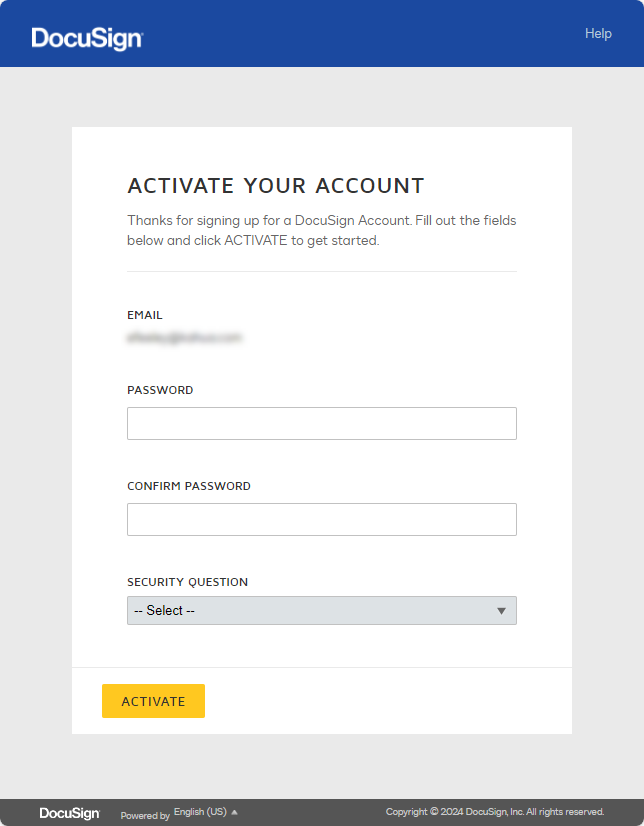The height and width of the screenshot is (826, 644).
Task: Click the copyright notice in the footer
Action: pyautogui.click(x=495, y=812)
